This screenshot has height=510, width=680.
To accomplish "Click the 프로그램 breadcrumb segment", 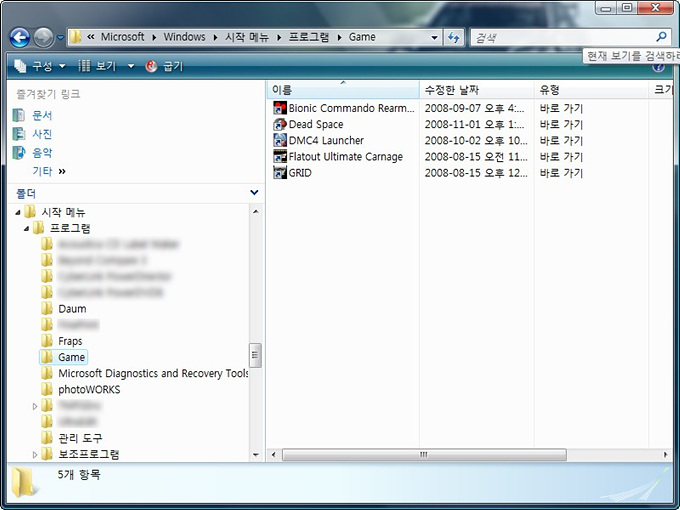I will 309,37.
